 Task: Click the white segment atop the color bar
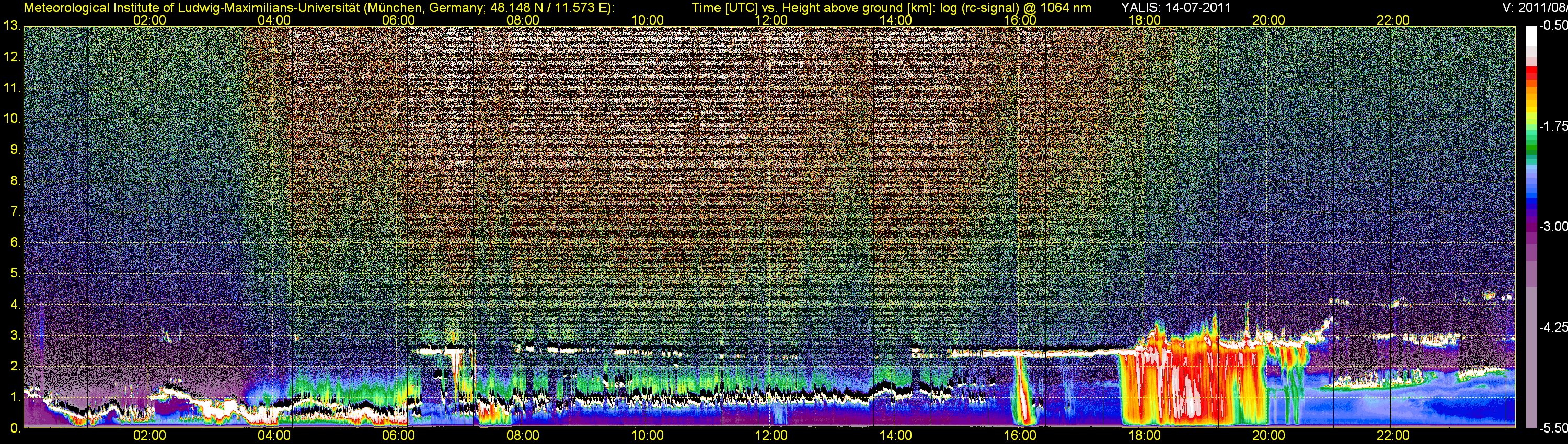click(1531, 37)
